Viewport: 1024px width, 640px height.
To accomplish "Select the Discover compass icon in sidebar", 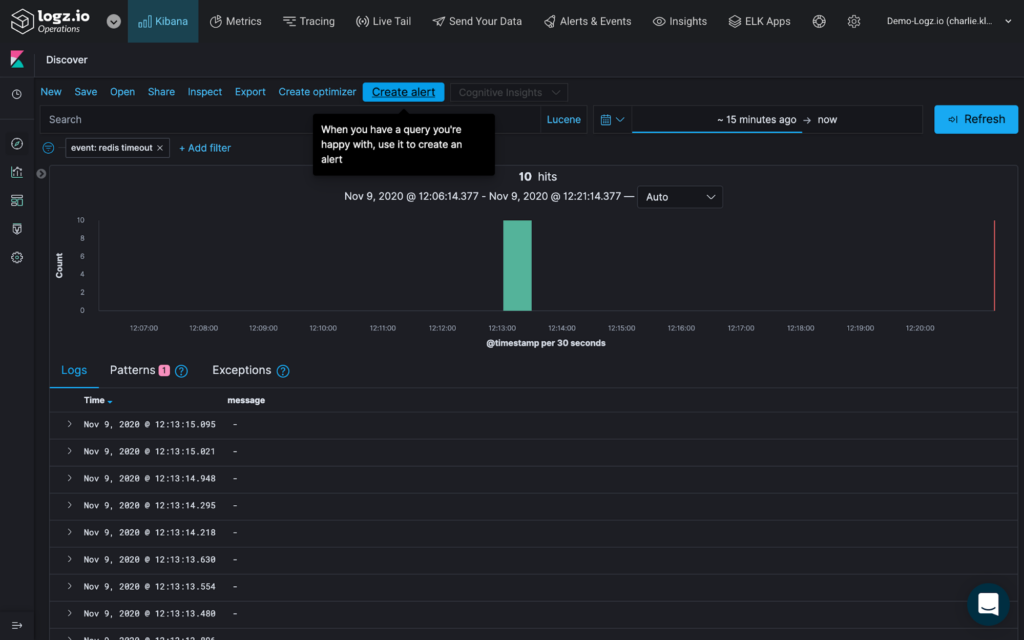I will 16,143.
